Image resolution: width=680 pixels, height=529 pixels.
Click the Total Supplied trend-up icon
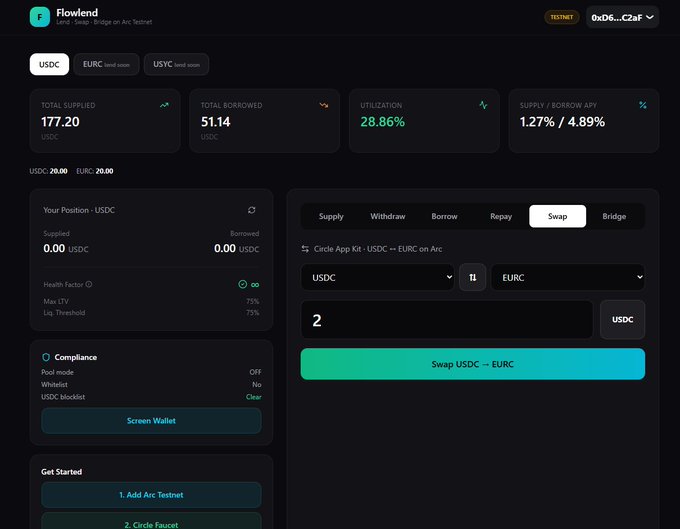pos(164,105)
